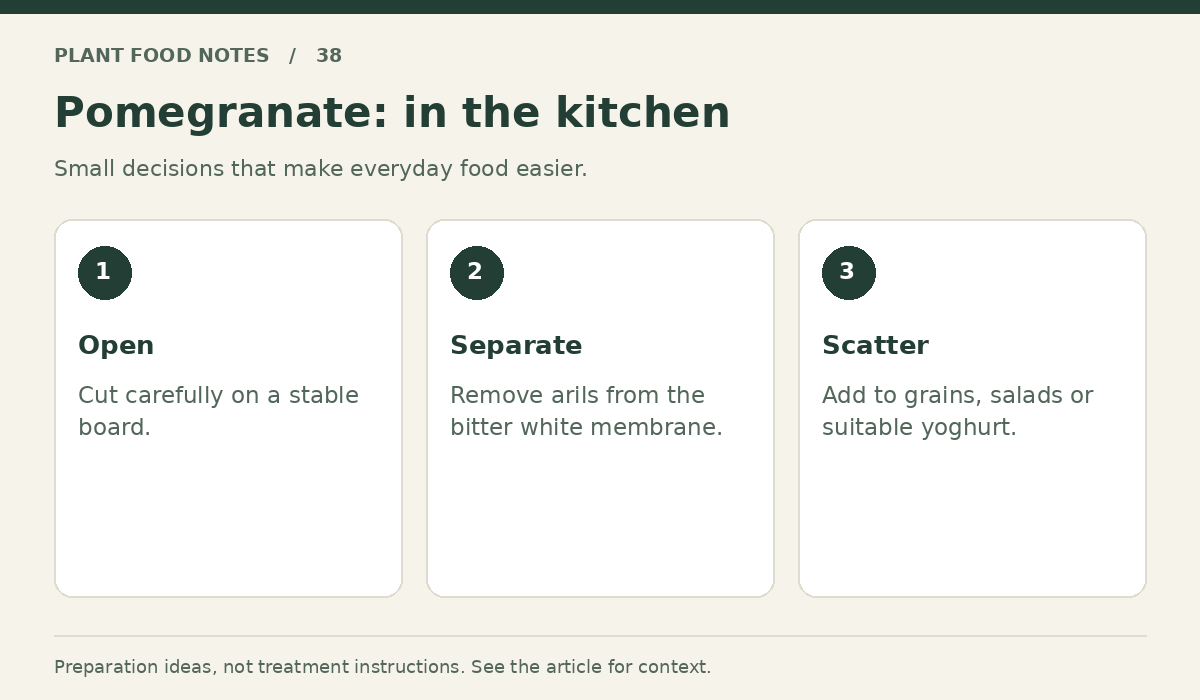Click the empty area of the Separate card
Screen dimensions: 1200x700
pos(601,520)
